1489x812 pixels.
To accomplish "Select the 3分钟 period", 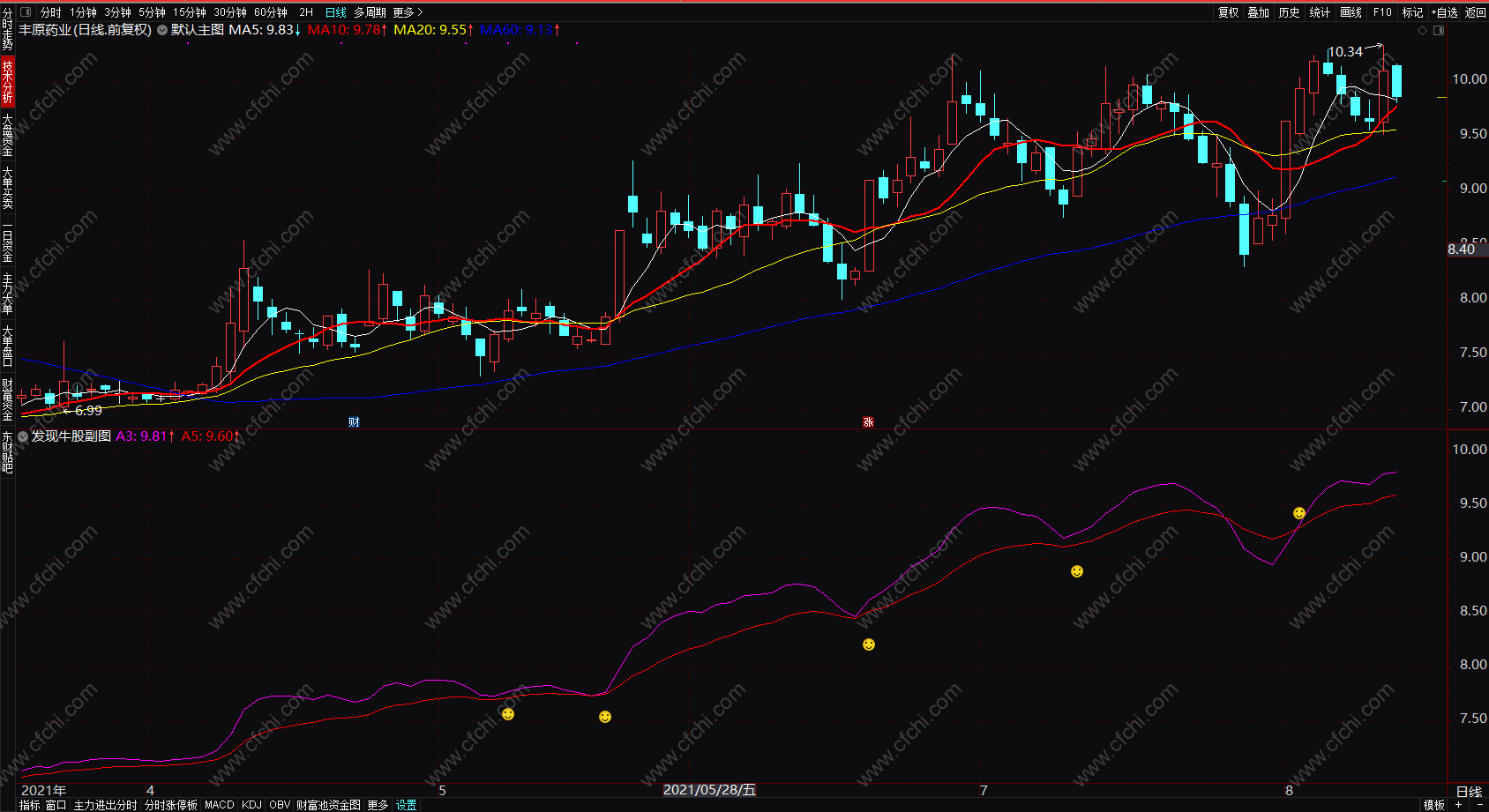I will 117,12.
